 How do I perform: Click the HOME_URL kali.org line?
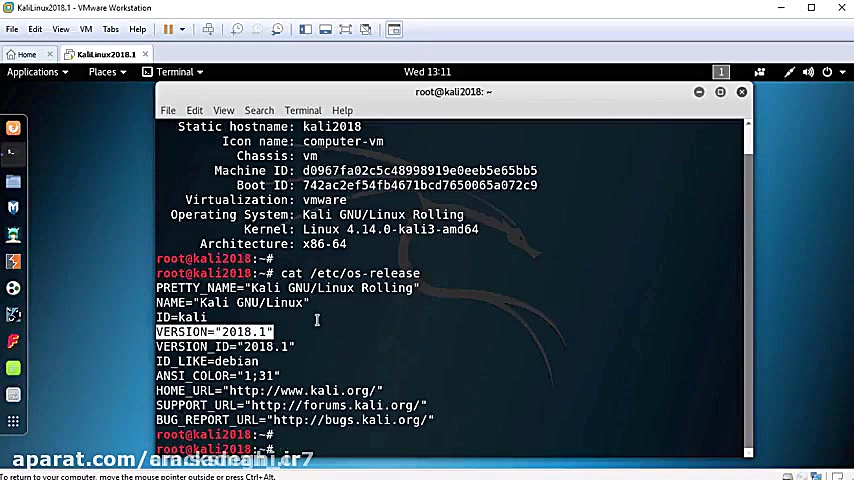[270, 391]
